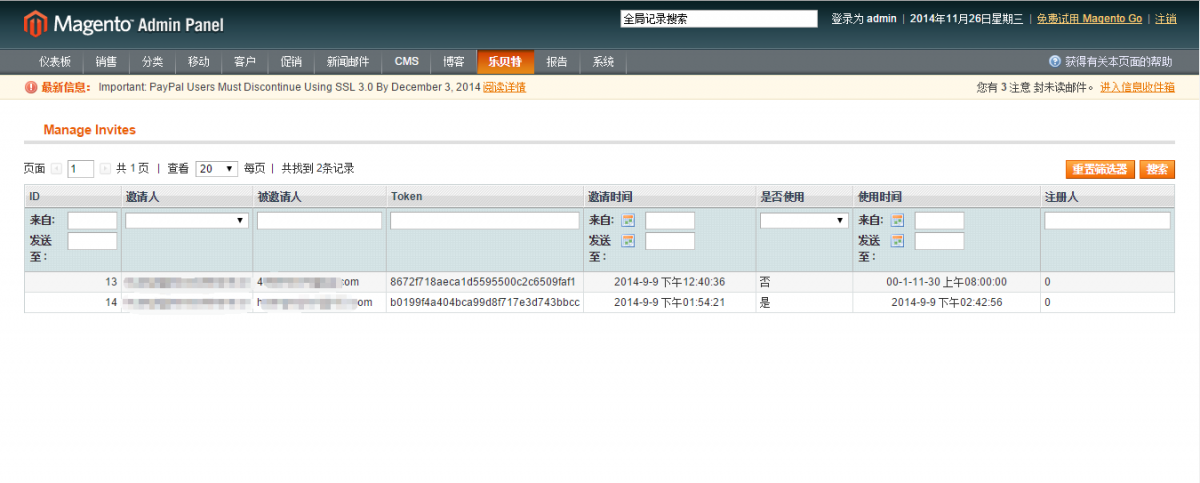Open the CMS menu
The image size is (1200, 483).
[x=406, y=62]
